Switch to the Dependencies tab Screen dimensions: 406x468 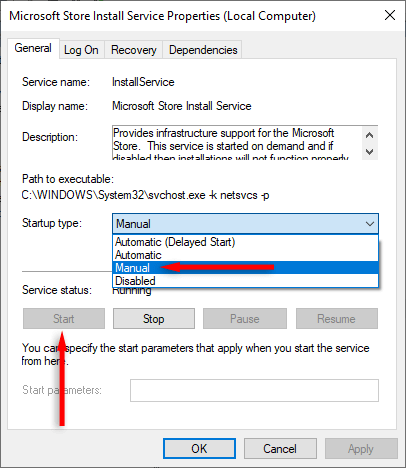pos(203,50)
